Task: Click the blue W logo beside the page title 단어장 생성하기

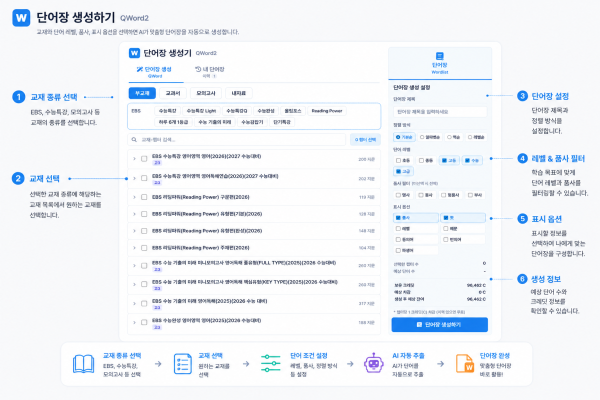Action: pos(21,18)
